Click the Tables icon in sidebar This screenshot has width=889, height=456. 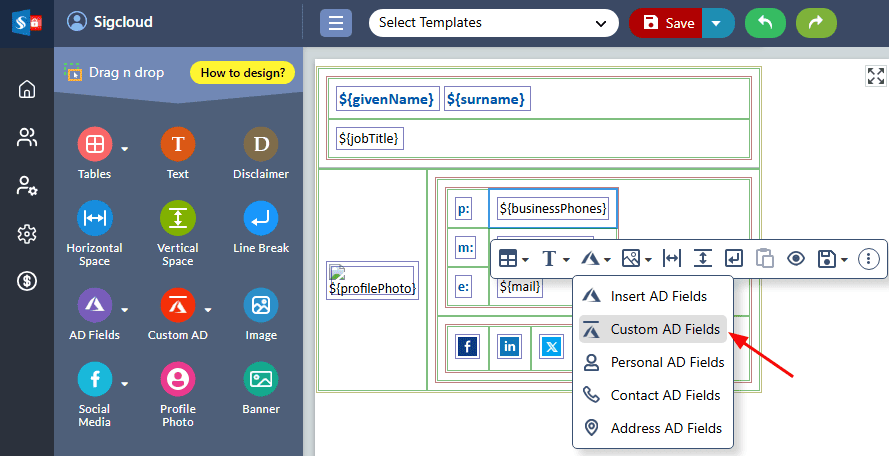(94, 145)
